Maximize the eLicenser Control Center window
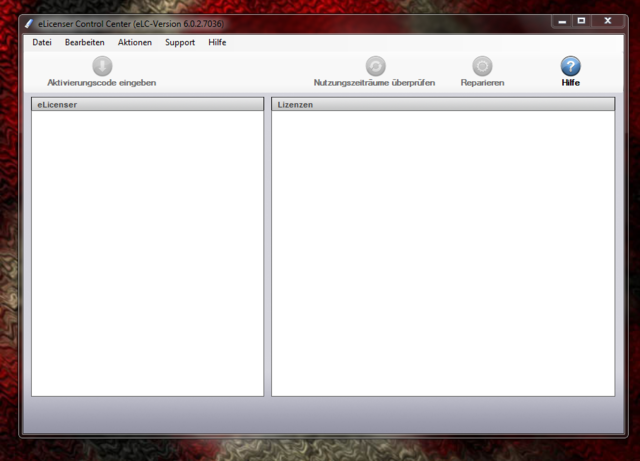The image size is (640, 461). coord(581,21)
